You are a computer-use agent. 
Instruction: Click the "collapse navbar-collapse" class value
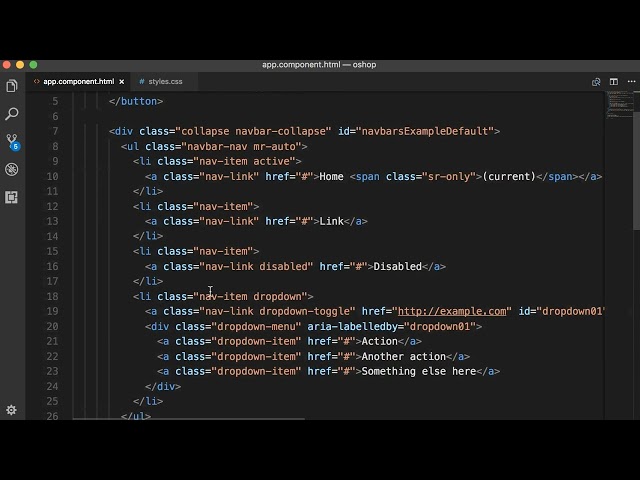[253, 131]
